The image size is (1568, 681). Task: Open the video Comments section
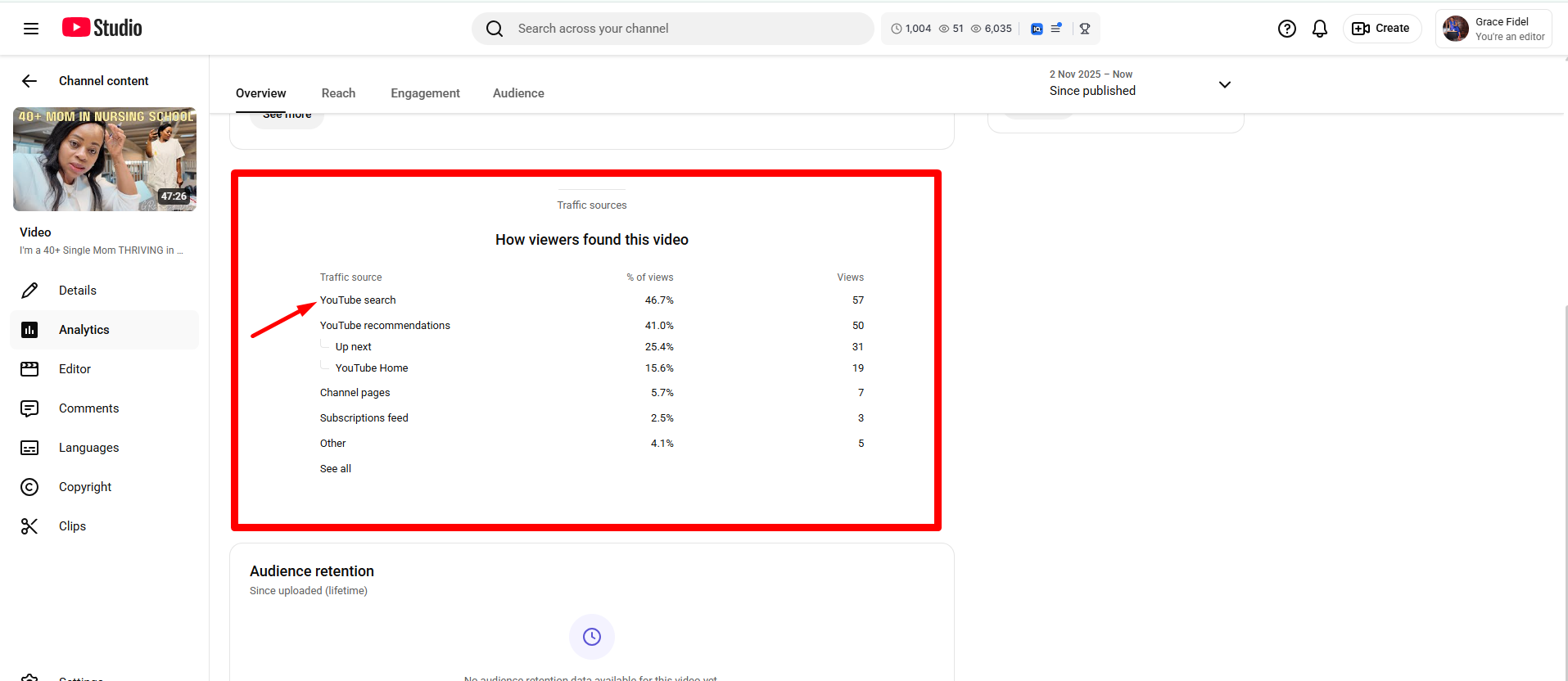pyautogui.click(x=88, y=408)
